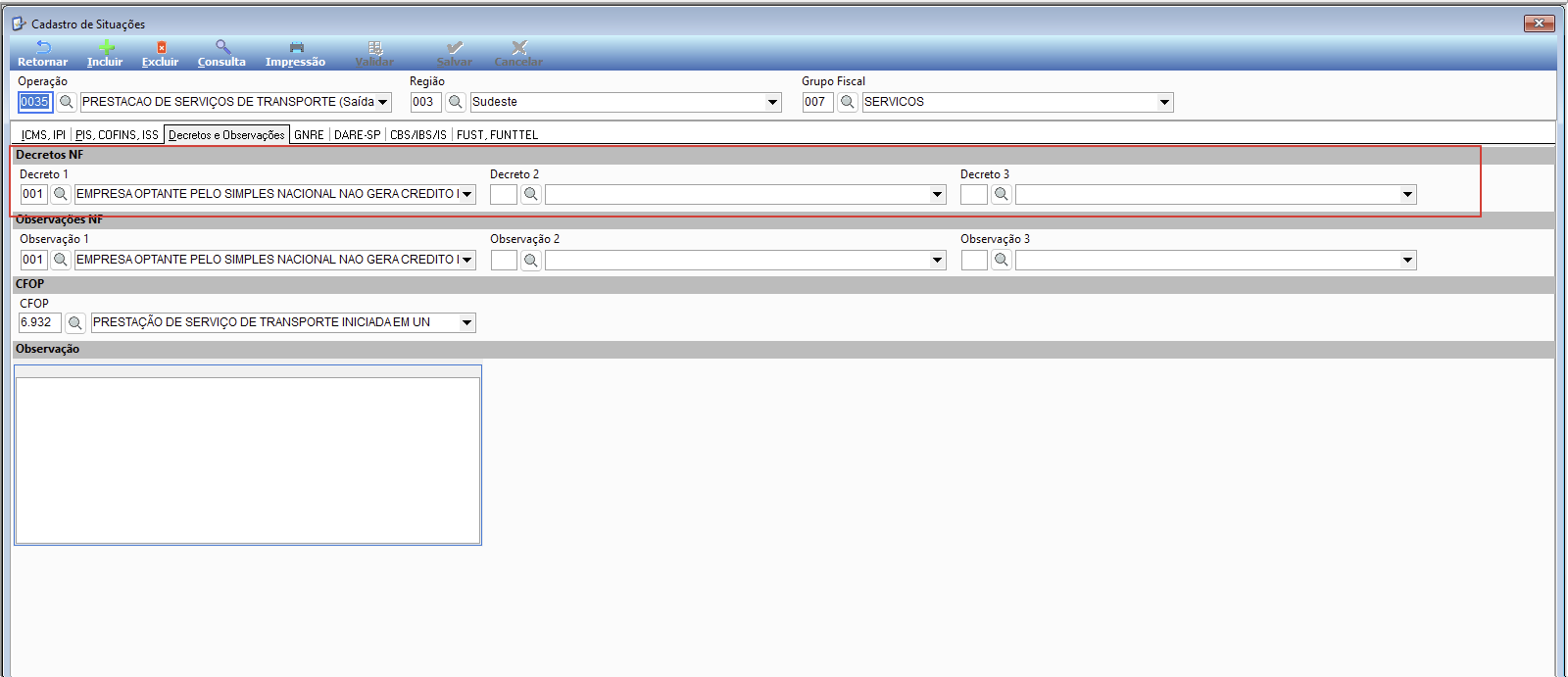Click the Cancelar toolbar icon

[x=518, y=47]
